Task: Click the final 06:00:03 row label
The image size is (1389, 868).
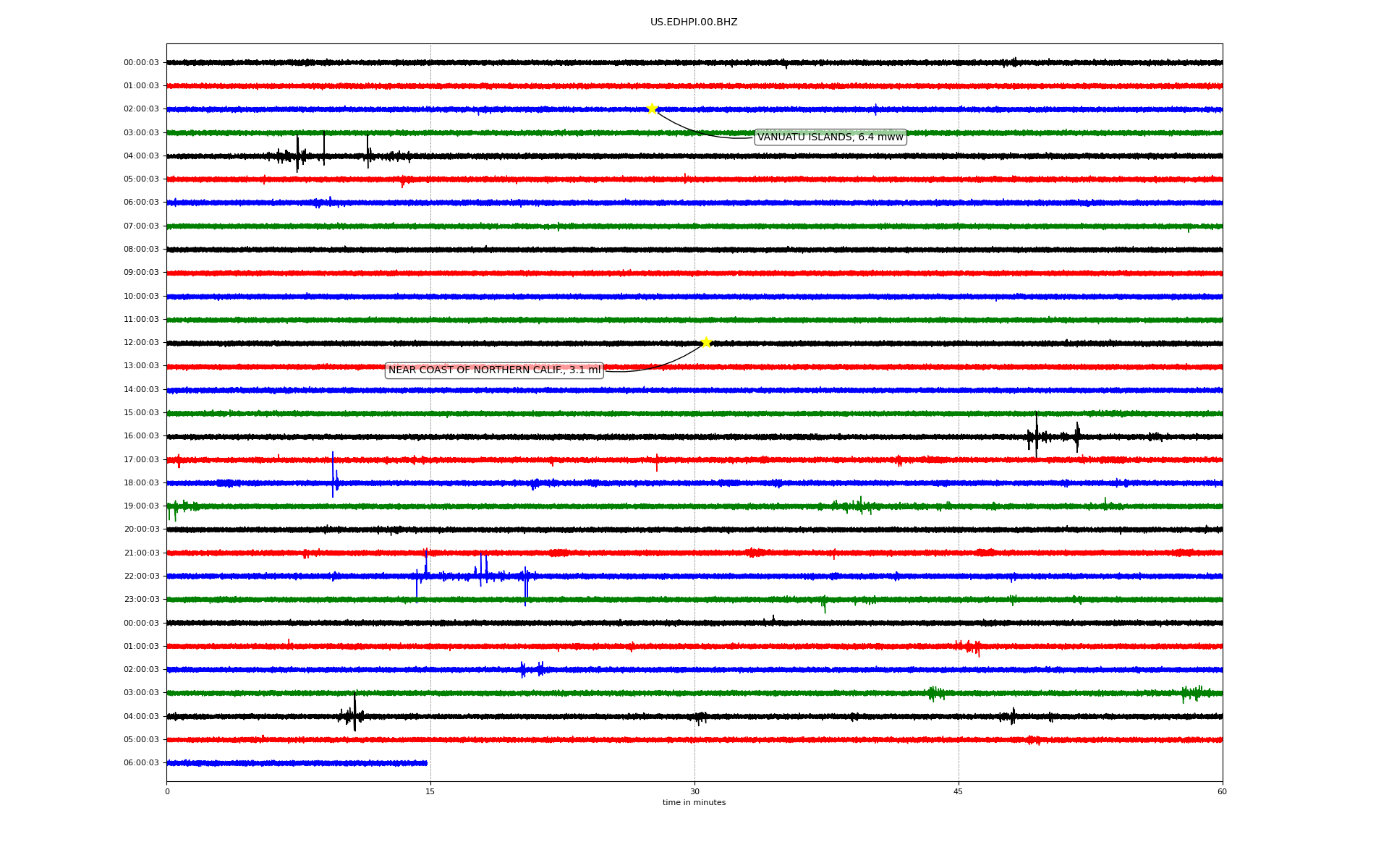Action: [141, 762]
